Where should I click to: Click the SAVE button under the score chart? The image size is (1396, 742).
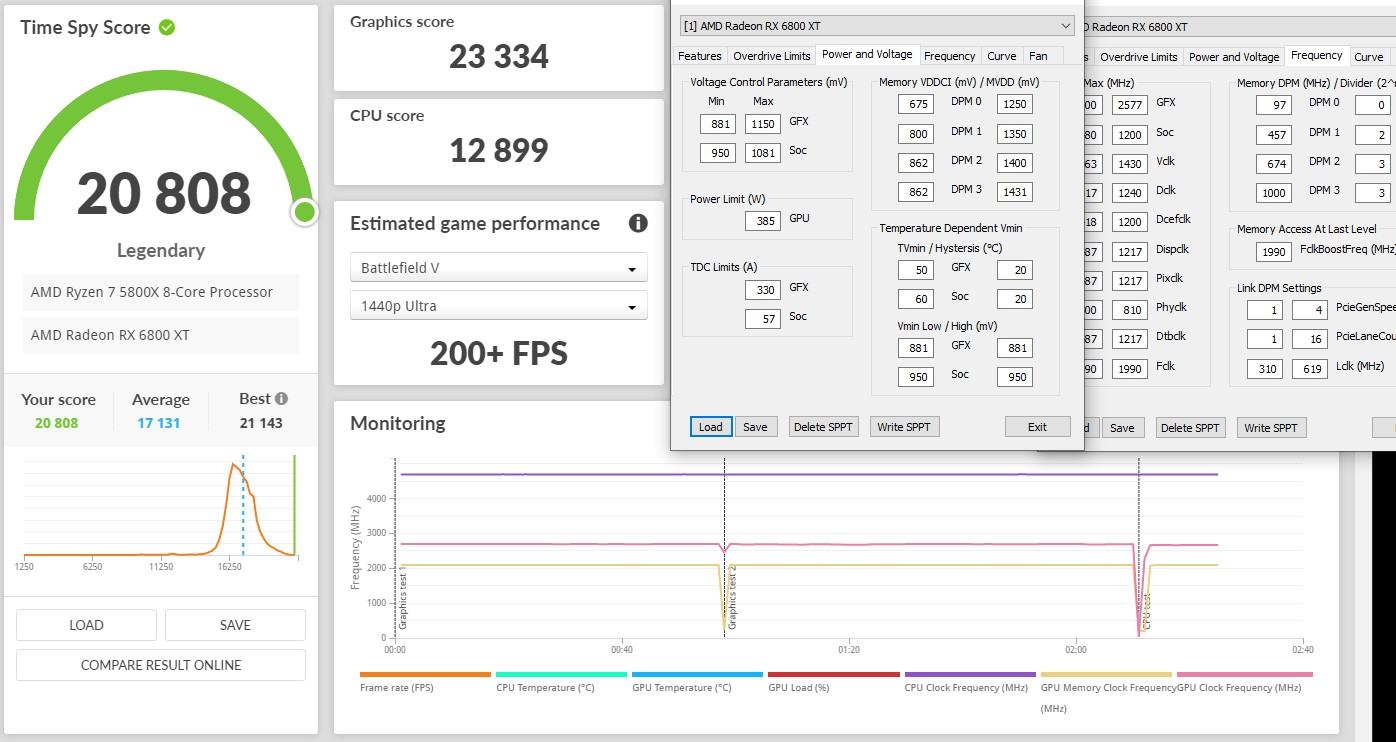pos(235,625)
